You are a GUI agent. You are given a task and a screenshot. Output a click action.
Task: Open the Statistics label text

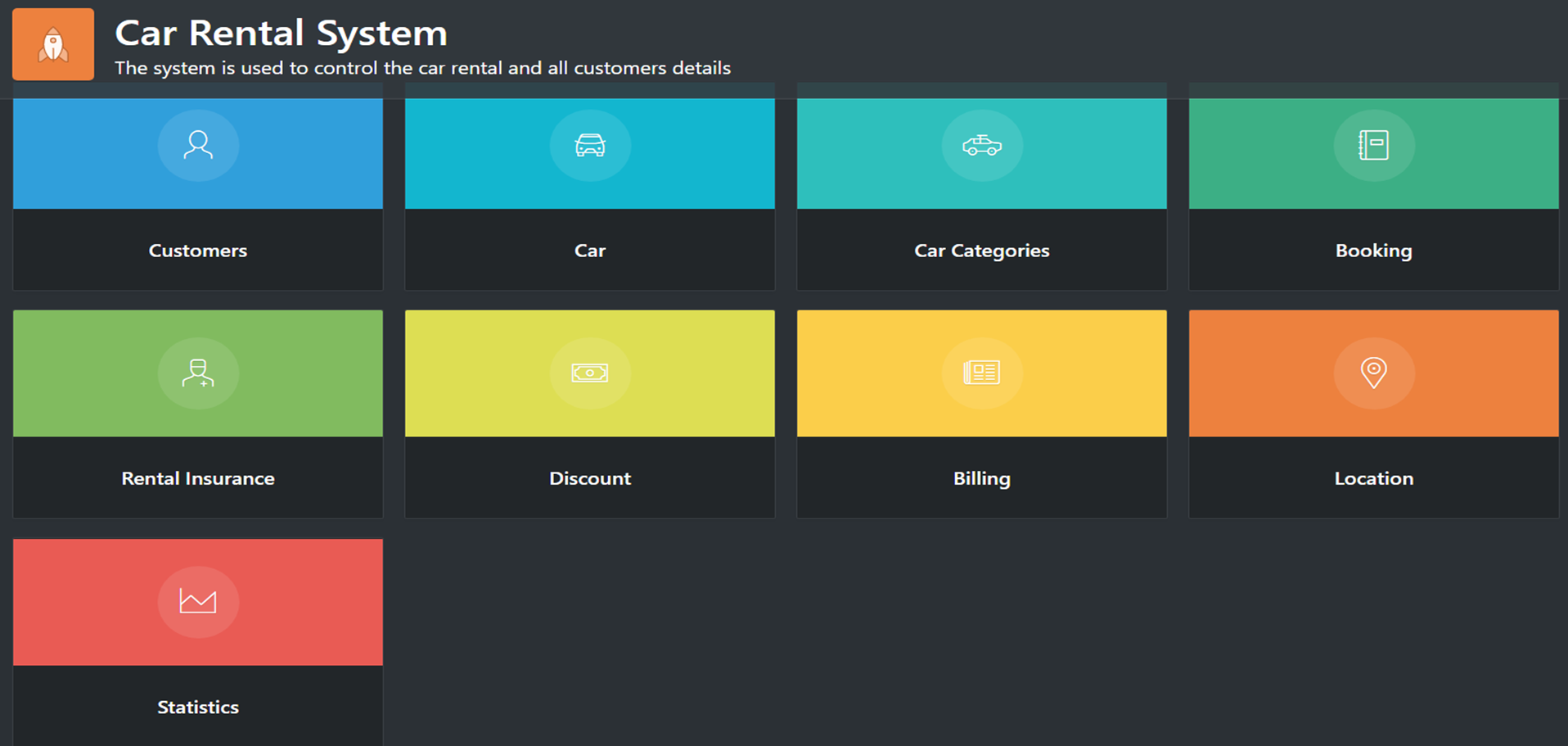click(198, 707)
